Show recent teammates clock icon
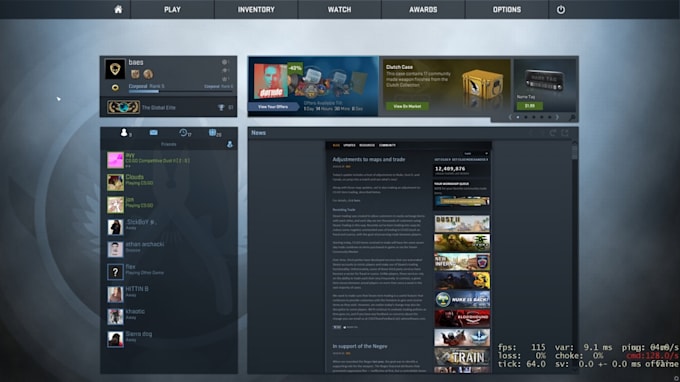 pyautogui.click(x=183, y=133)
